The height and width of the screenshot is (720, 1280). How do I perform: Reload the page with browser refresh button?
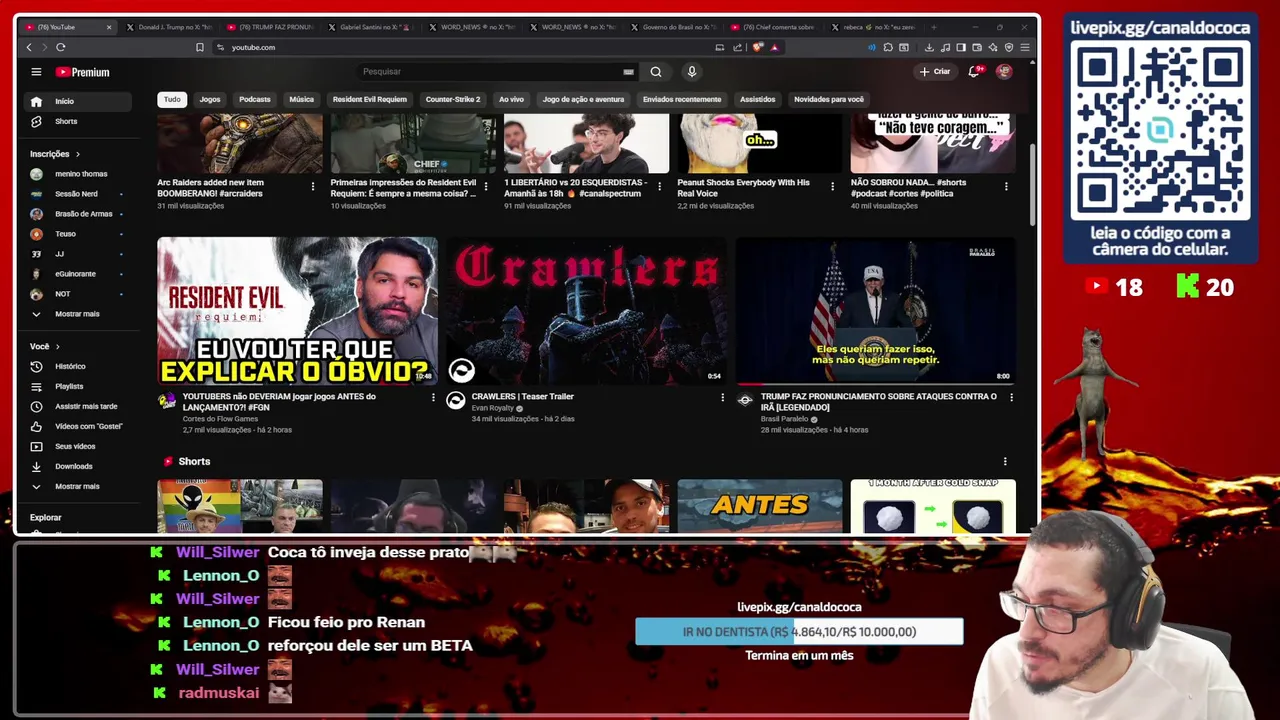tap(61, 47)
